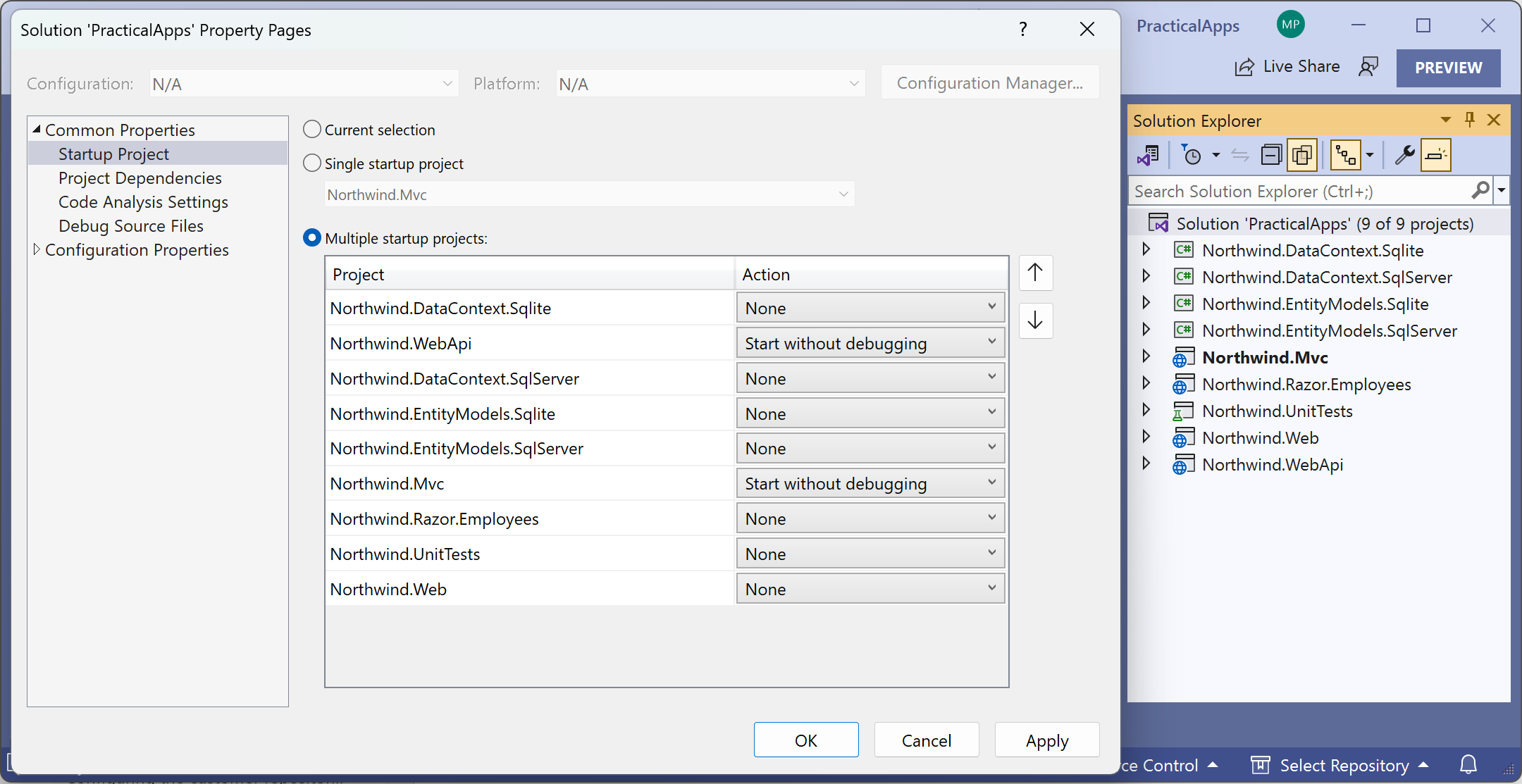
Task: Collapse the Common Properties tree node
Action: point(37,129)
